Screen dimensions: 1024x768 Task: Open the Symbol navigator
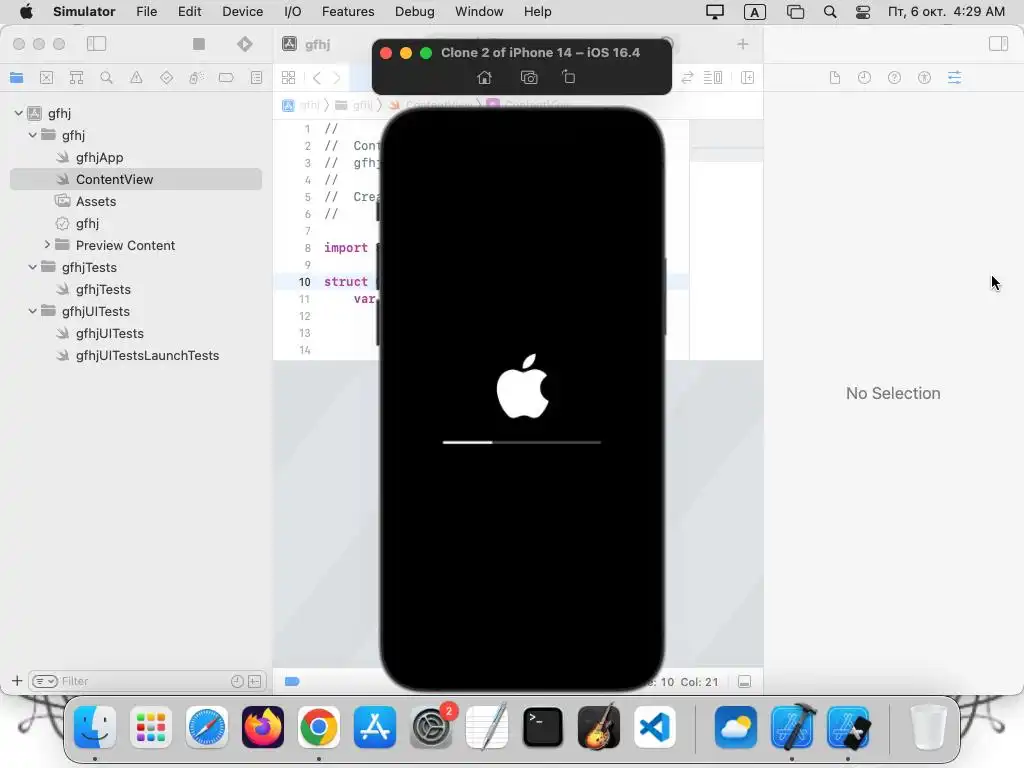point(76,78)
